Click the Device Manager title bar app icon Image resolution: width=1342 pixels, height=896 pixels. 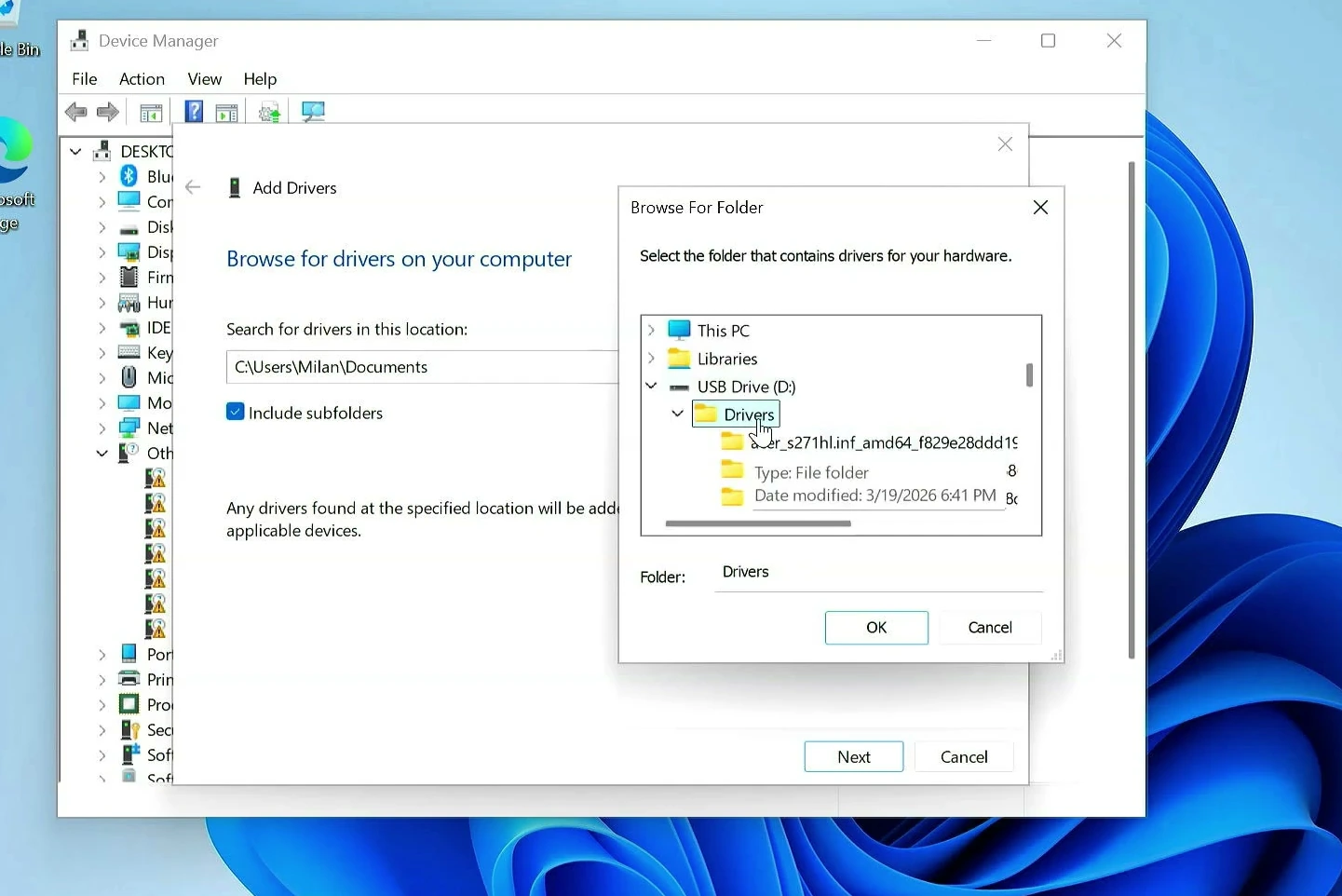coord(80,40)
